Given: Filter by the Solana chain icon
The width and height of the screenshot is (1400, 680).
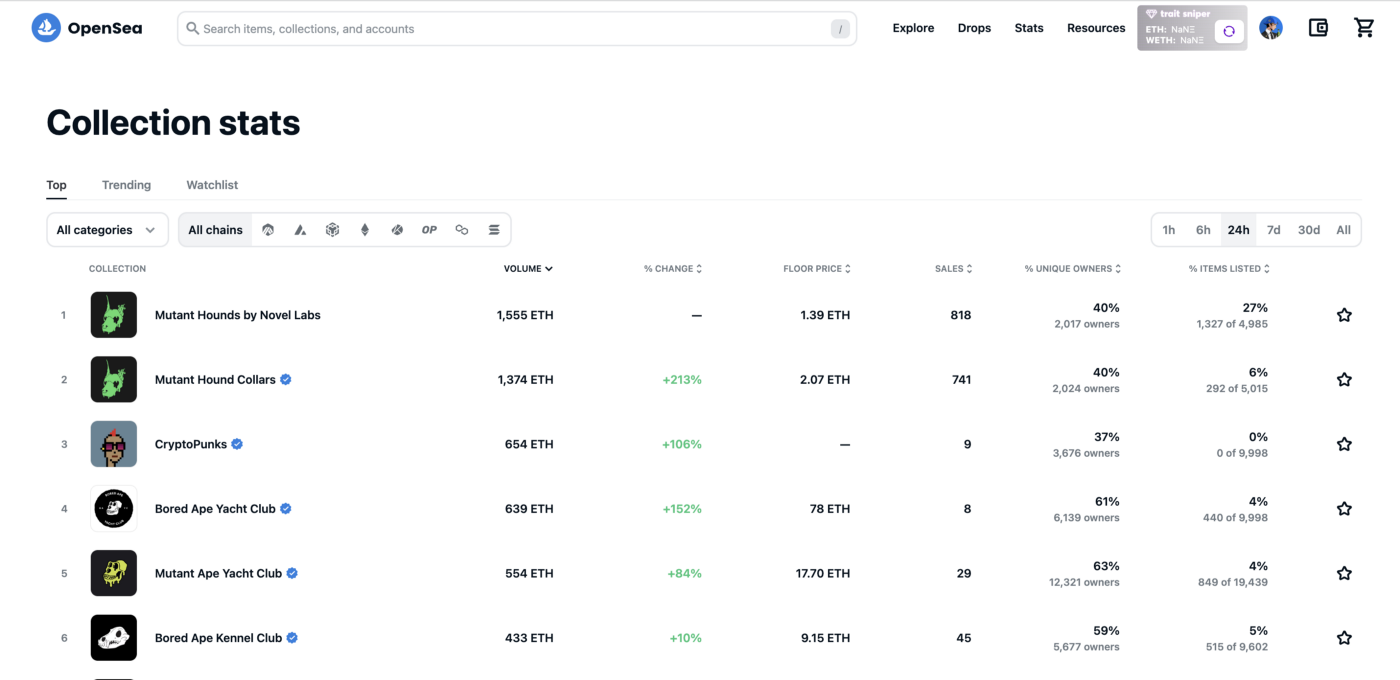Looking at the screenshot, I should 494,230.
